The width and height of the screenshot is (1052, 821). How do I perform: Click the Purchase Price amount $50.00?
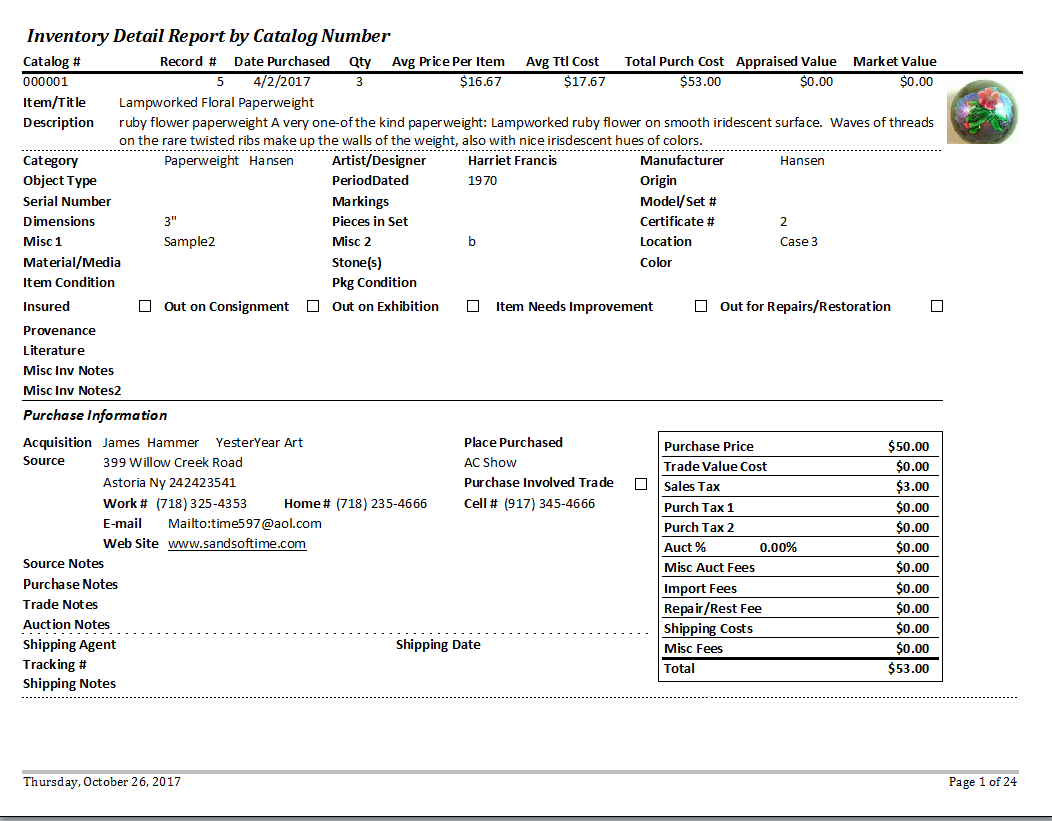[908, 447]
